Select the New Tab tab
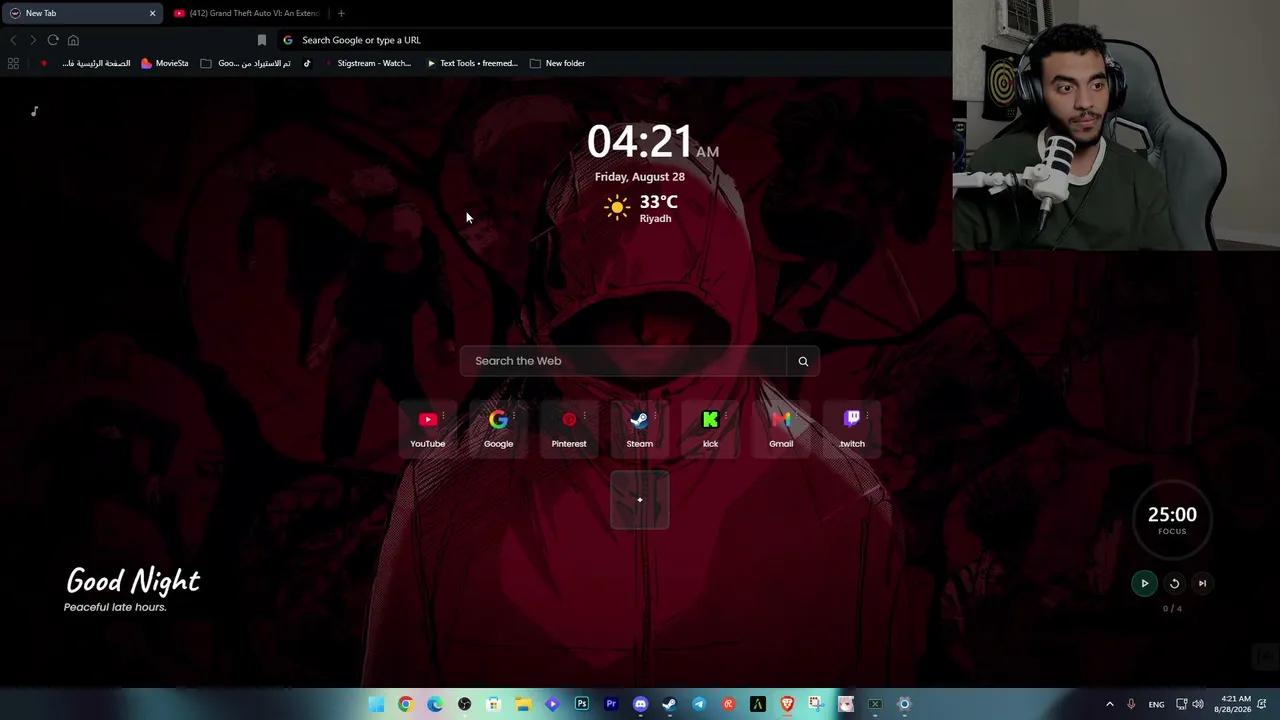 pos(80,13)
